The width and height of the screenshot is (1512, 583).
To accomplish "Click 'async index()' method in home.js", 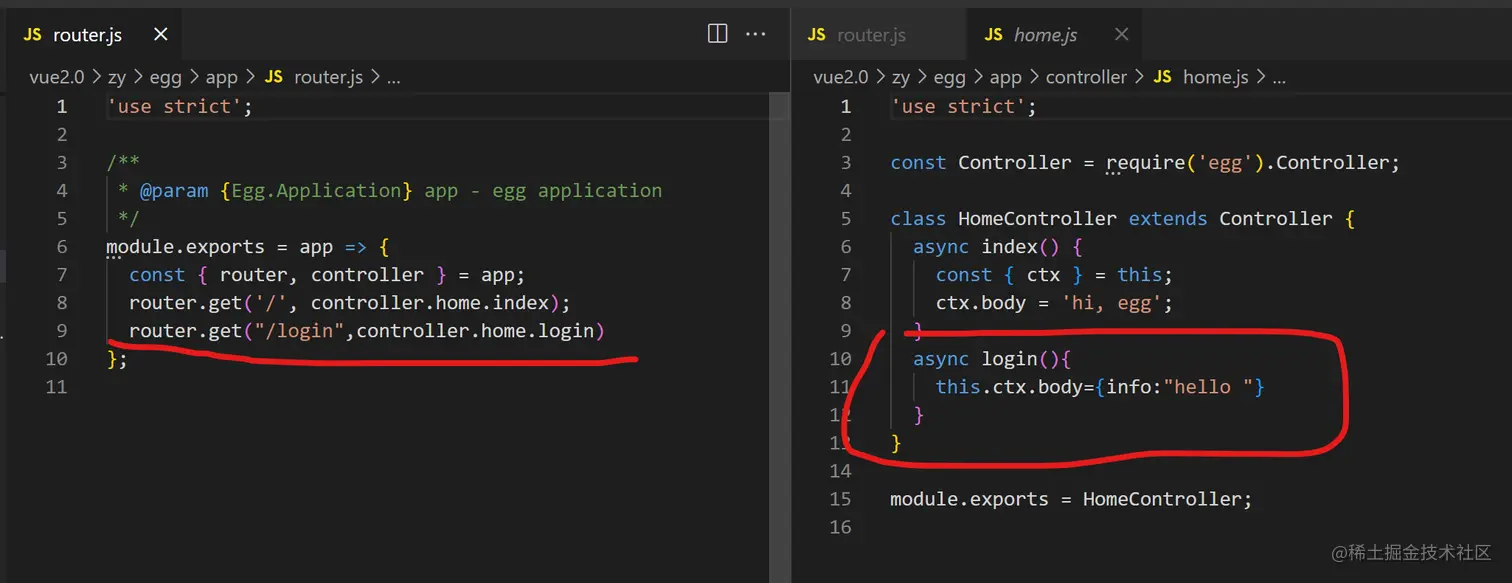I will 986,247.
